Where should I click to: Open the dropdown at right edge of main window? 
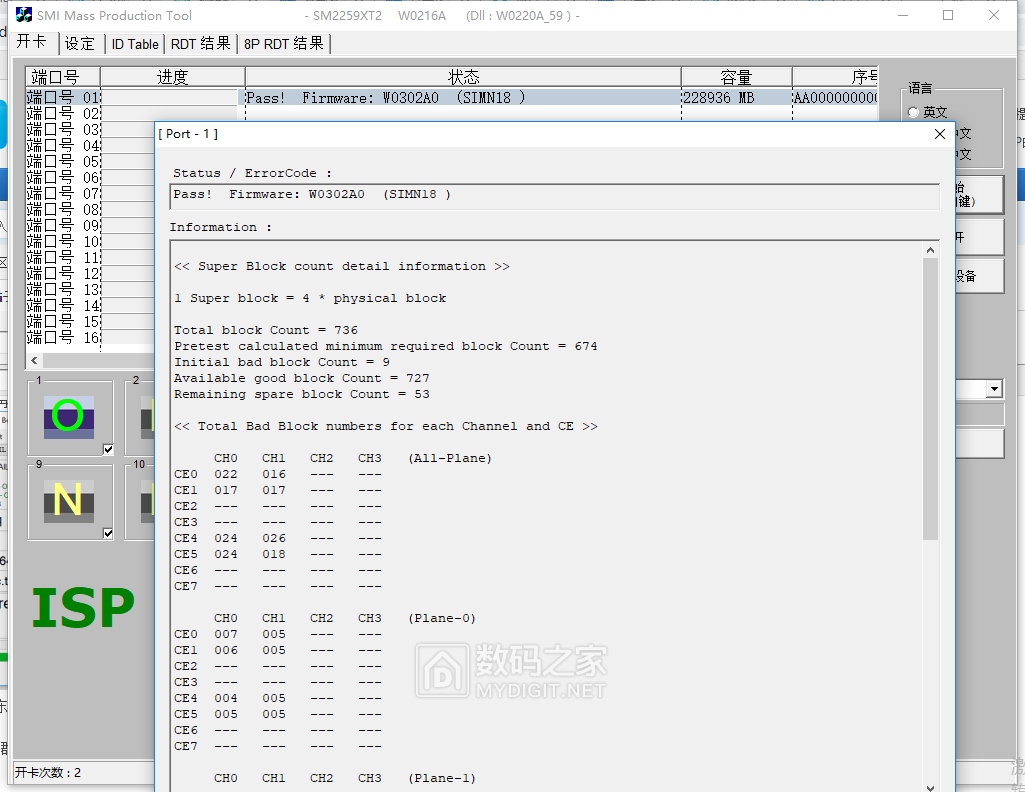tap(994, 389)
